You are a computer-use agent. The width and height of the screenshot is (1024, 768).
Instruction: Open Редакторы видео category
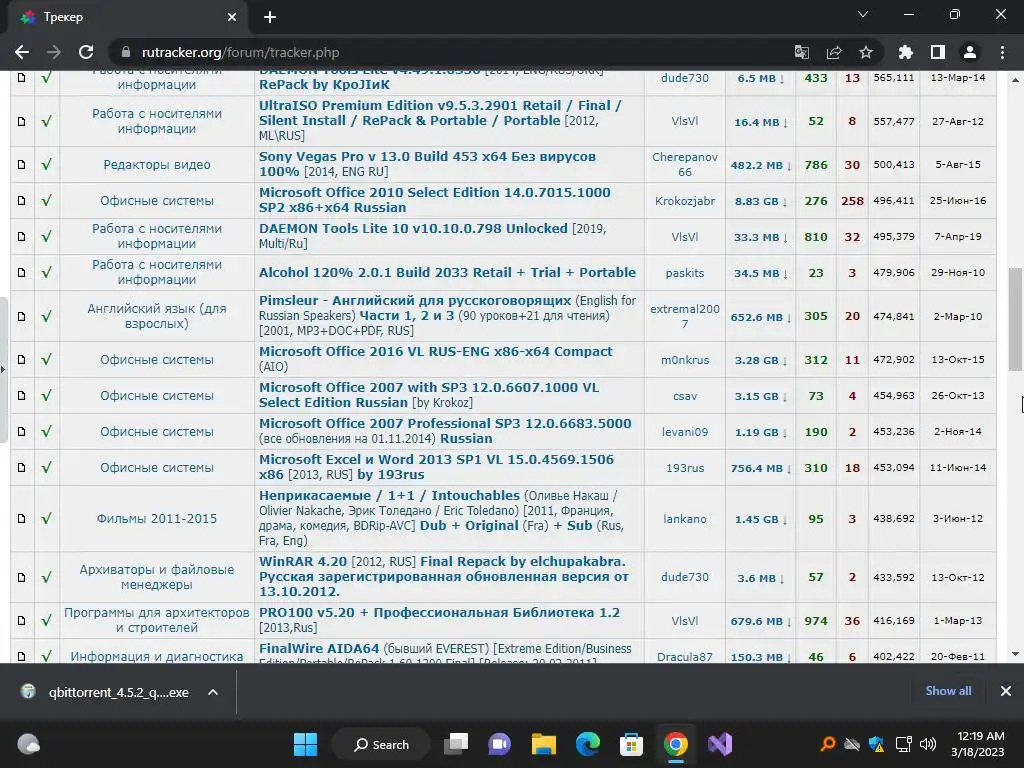click(x=157, y=165)
